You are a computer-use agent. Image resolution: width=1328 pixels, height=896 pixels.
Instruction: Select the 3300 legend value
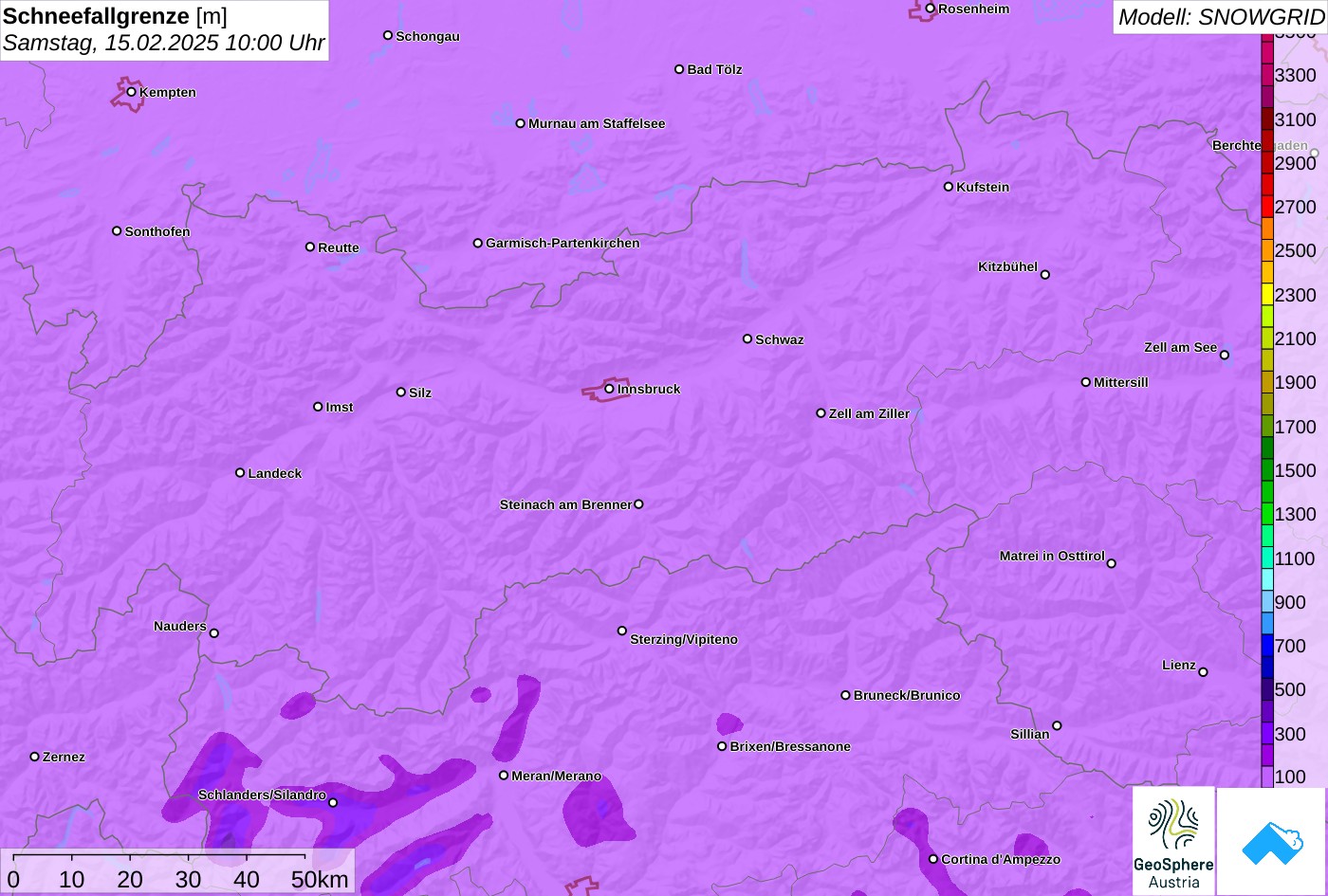tap(1296, 75)
